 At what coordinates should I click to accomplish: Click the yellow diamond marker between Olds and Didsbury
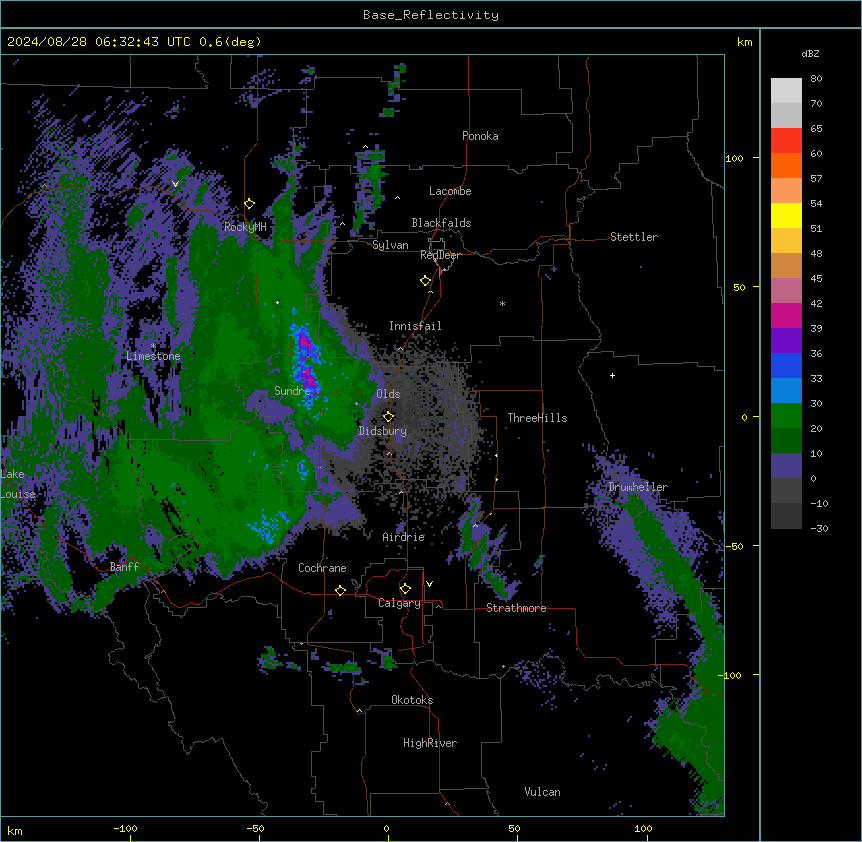(389, 417)
